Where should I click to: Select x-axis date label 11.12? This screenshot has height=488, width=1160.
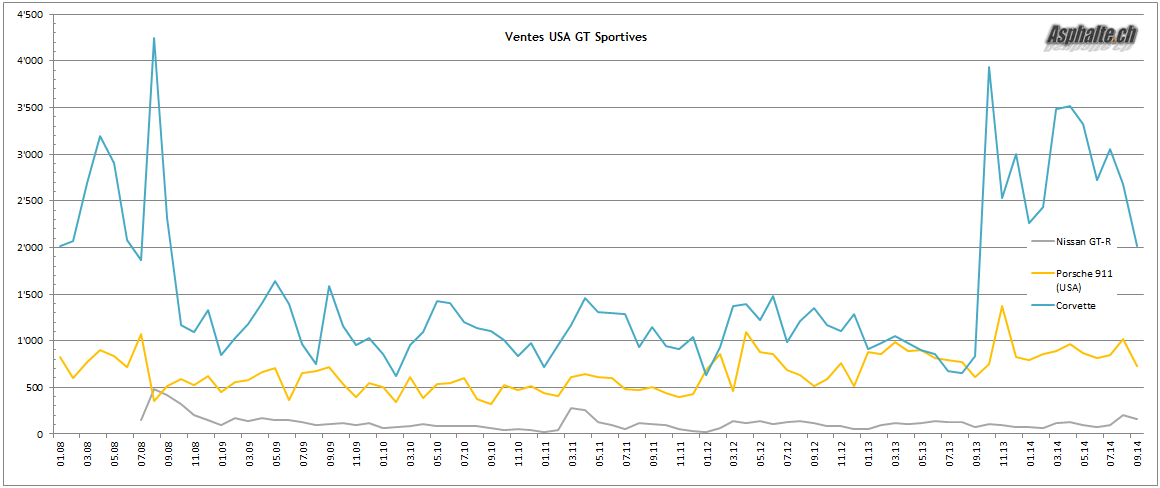[842, 453]
